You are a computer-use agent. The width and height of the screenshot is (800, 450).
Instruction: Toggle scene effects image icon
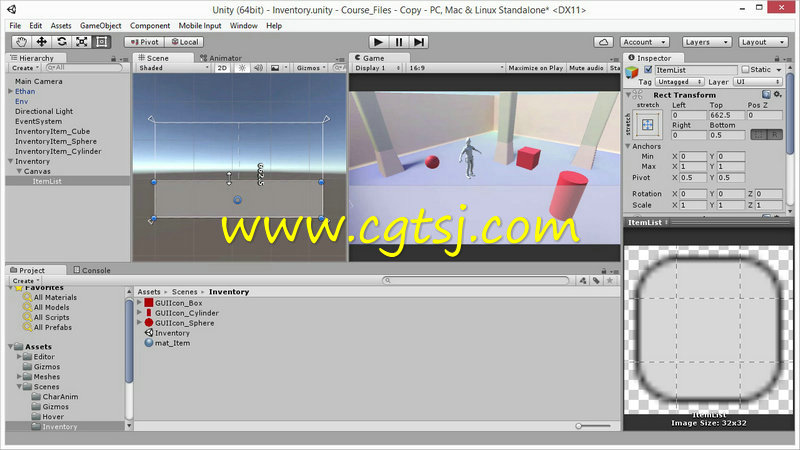[x=274, y=68]
